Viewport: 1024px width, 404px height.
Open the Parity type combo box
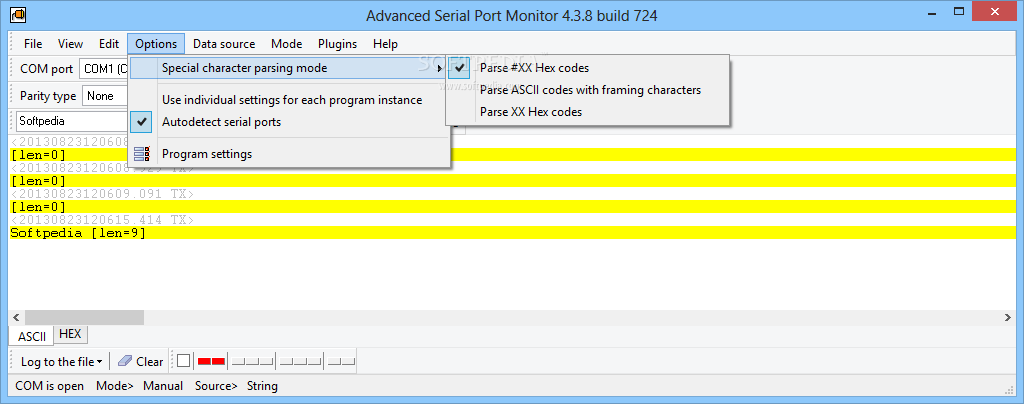104,96
